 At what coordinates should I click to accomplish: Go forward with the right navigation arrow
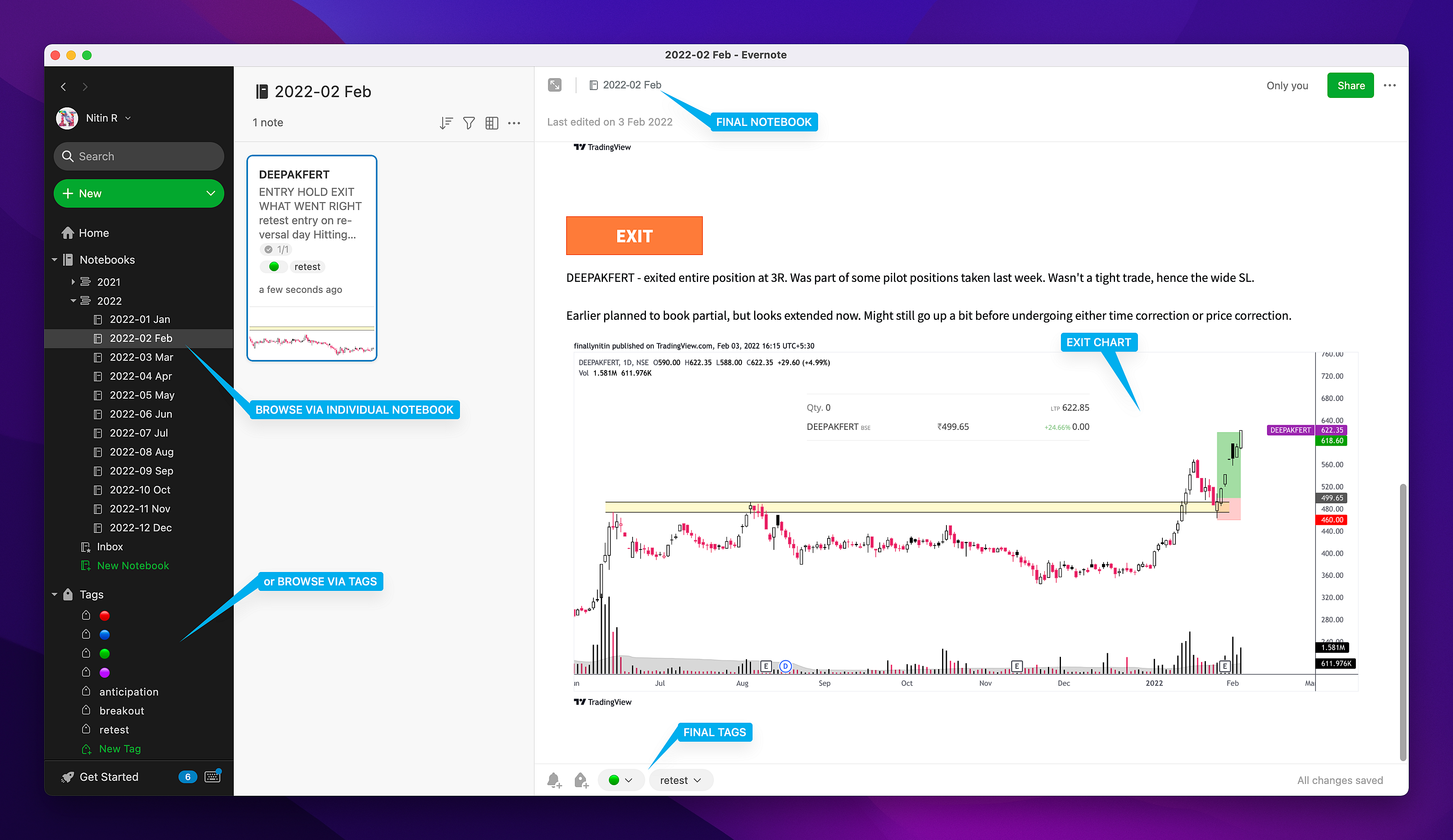85,86
